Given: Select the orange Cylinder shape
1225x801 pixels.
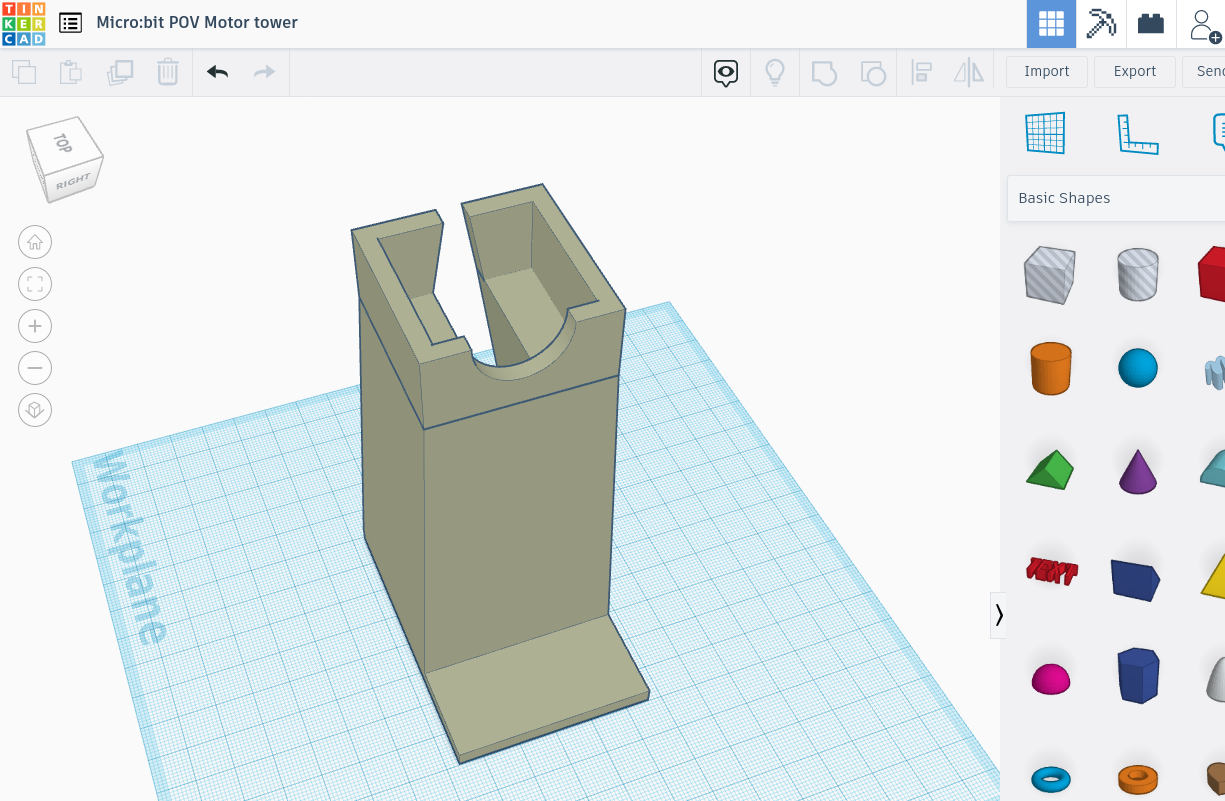Looking at the screenshot, I should pyautogui.click(x=1050, y=368).
